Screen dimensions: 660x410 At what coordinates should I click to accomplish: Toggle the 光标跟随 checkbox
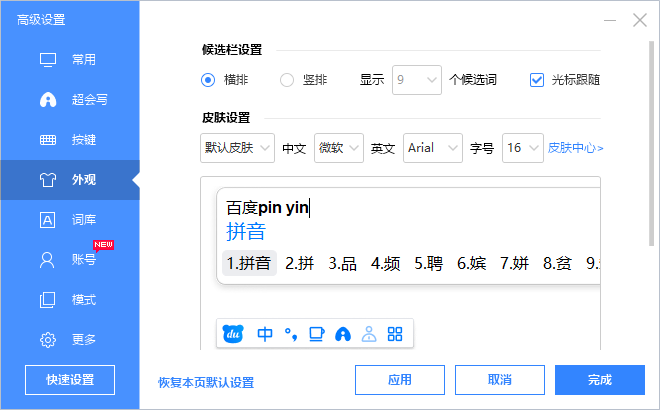[537, 80]
